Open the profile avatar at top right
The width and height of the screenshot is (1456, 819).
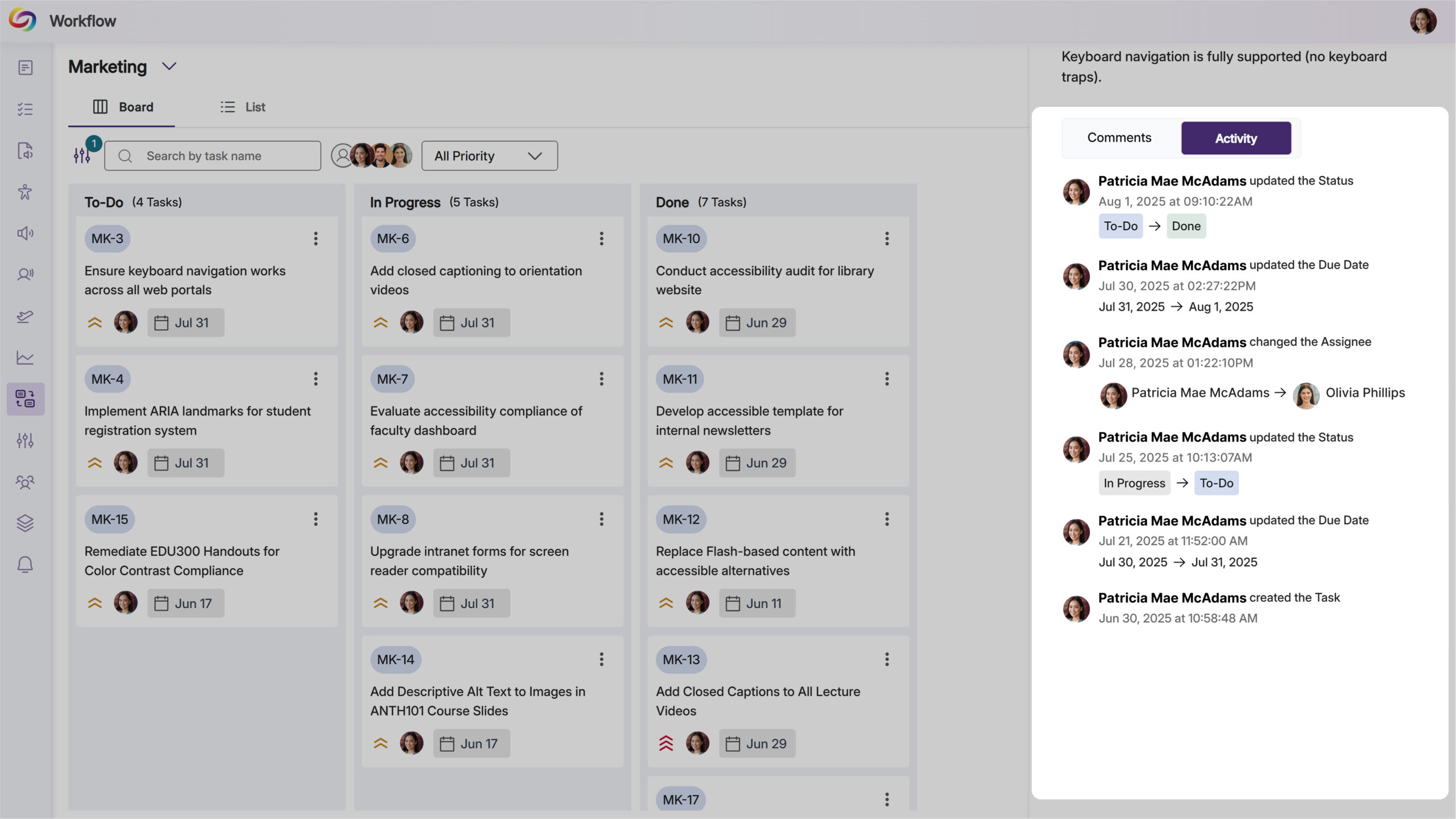[x=1422, y=21]
